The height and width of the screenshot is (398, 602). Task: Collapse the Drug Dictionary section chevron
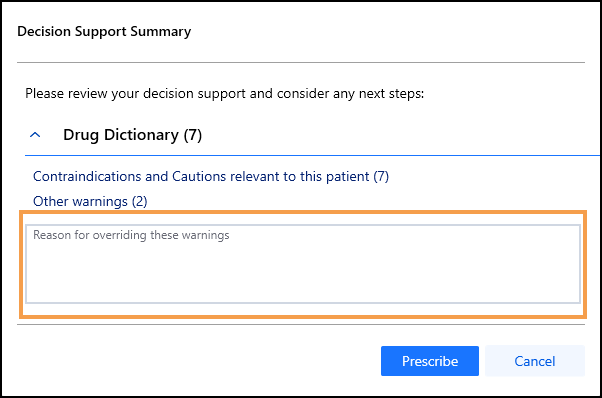coord(35,135)
